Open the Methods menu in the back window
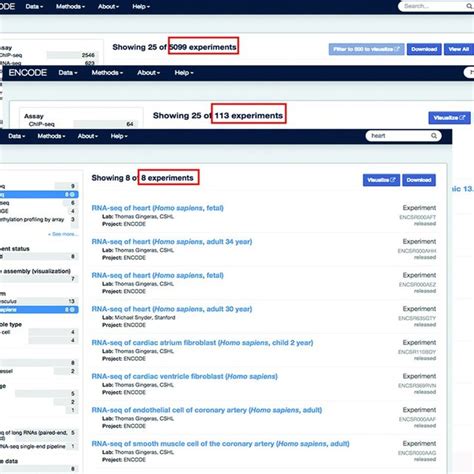474x474 pixels. (70, 6)
